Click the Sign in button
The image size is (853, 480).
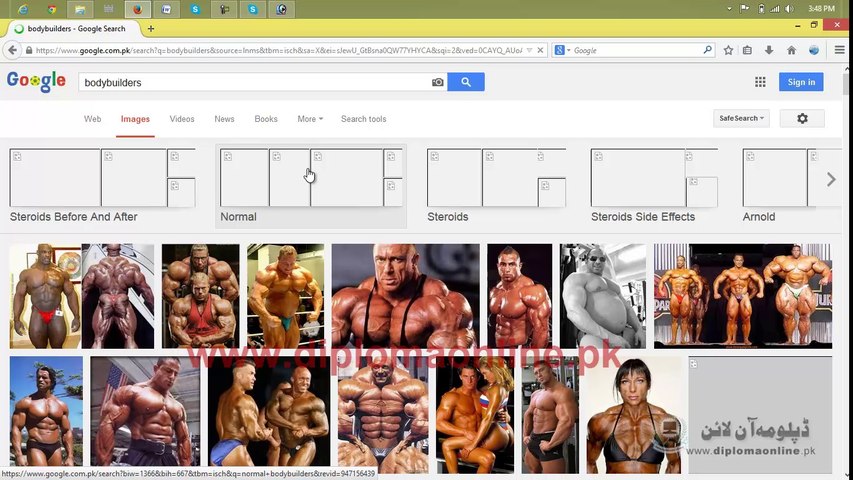pos(801,82)
